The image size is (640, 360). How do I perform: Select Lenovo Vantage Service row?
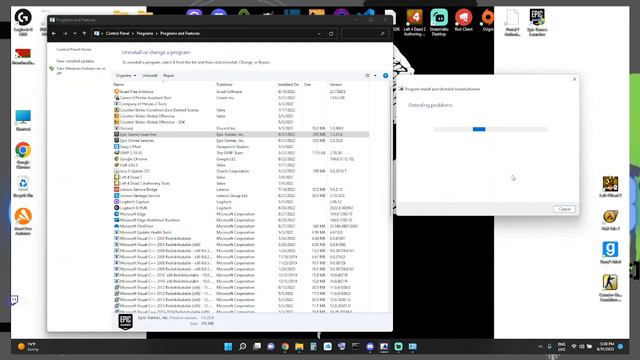click(x=241, y=196)
